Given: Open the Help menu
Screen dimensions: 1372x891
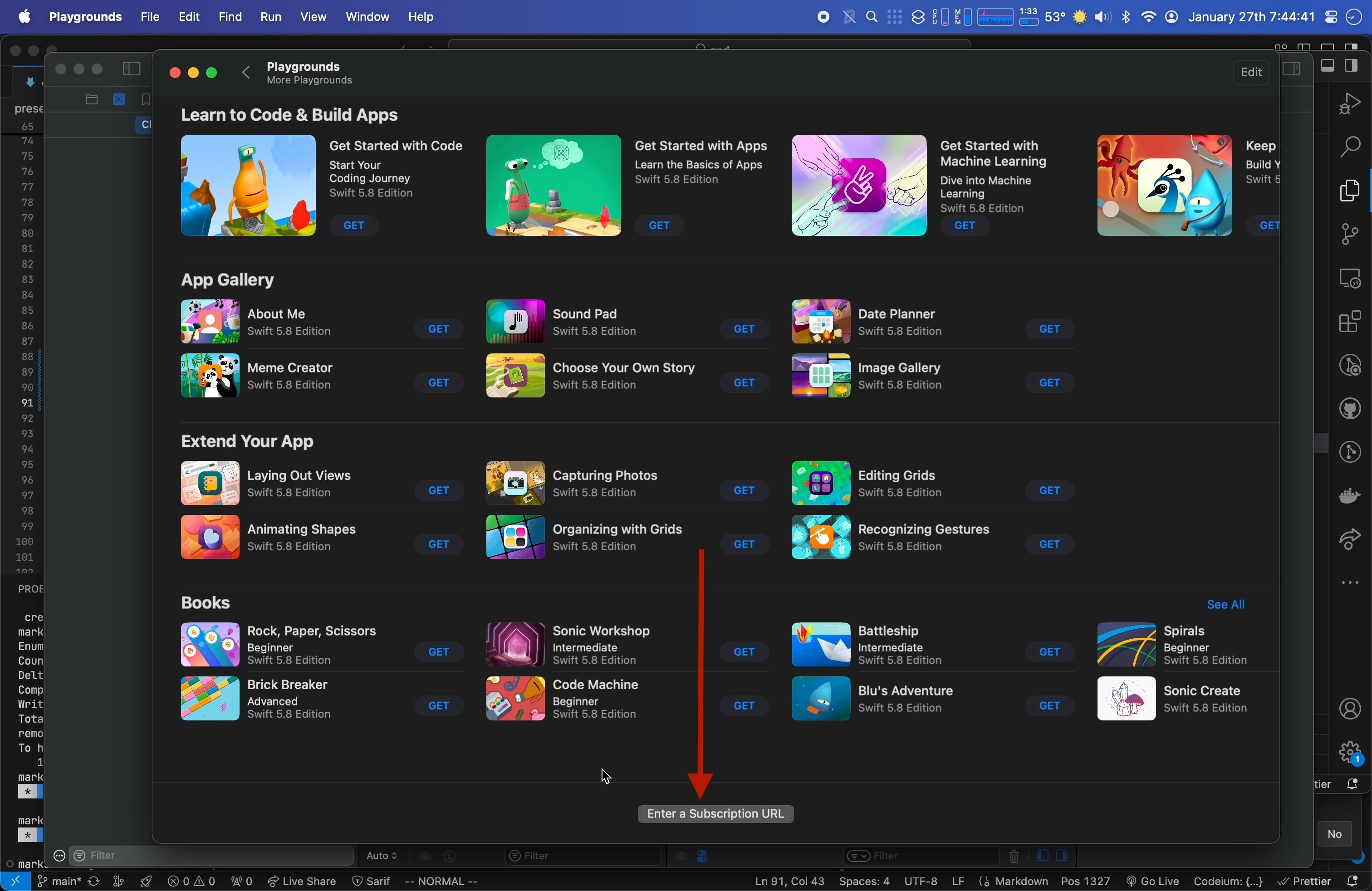Looking at the screenshot, I should point(421,17).
